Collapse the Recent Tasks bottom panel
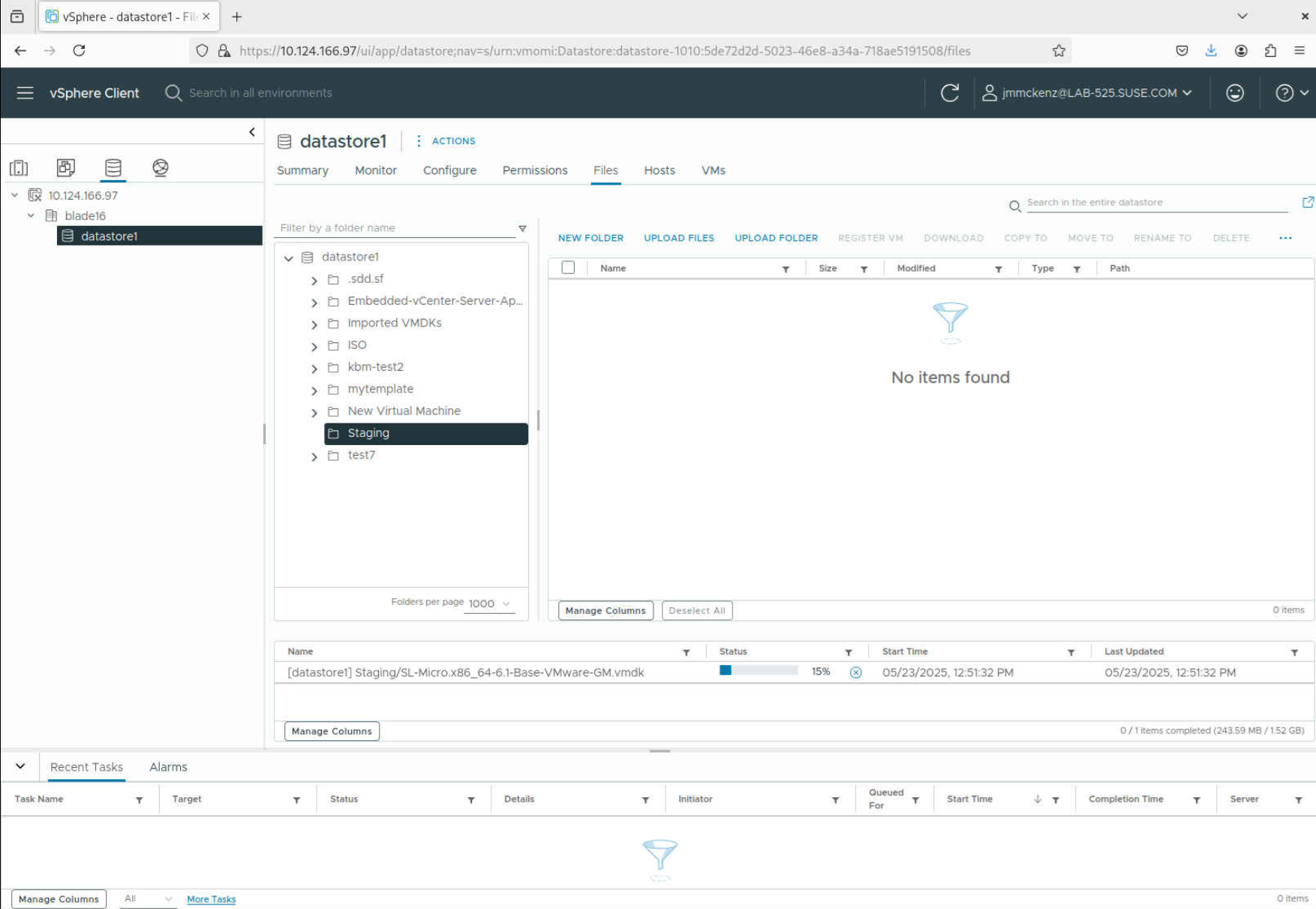The width and height of the screenshot is (1316, 909). [20, 766]
